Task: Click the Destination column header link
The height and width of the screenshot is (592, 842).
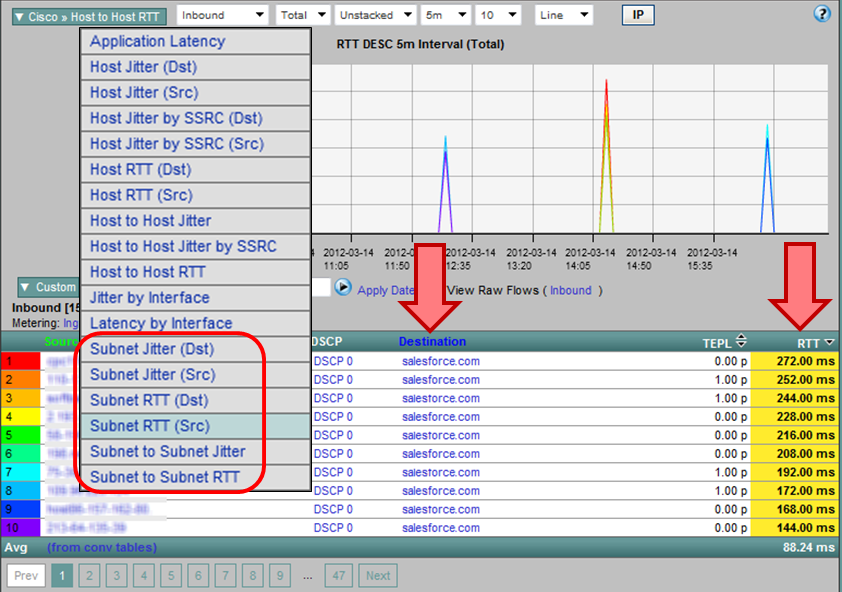Action: click(x=432, y=342)
